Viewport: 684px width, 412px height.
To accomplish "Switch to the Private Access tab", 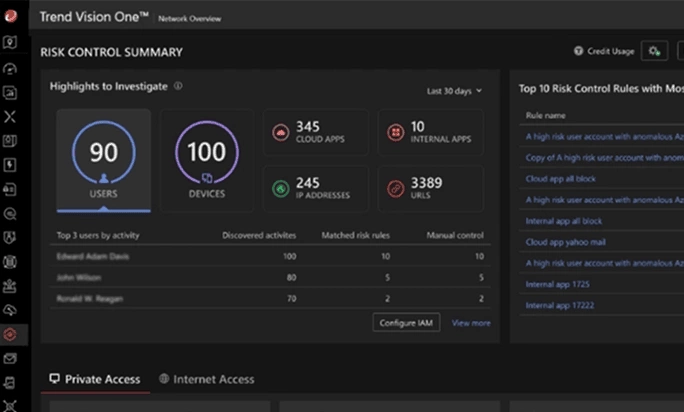I will (x=95, y=379).
